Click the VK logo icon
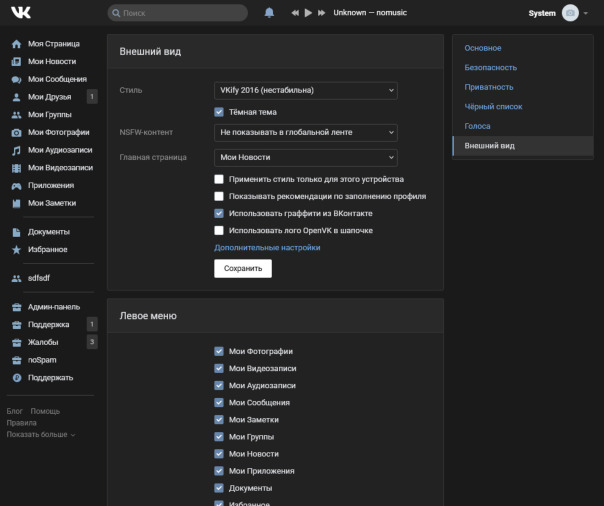The width and height of the screenshot is (604, 506). (19, 13)
